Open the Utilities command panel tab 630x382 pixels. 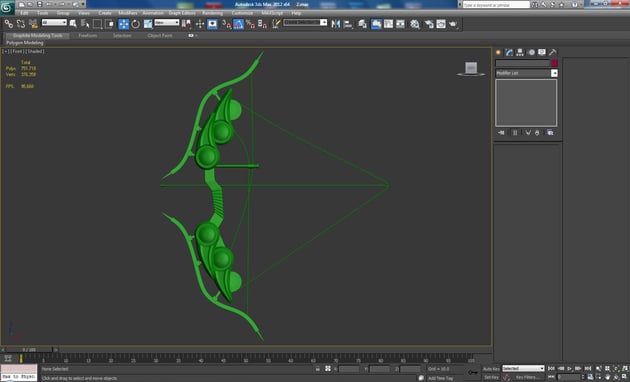pyautogui.click(x=552, y=52)
